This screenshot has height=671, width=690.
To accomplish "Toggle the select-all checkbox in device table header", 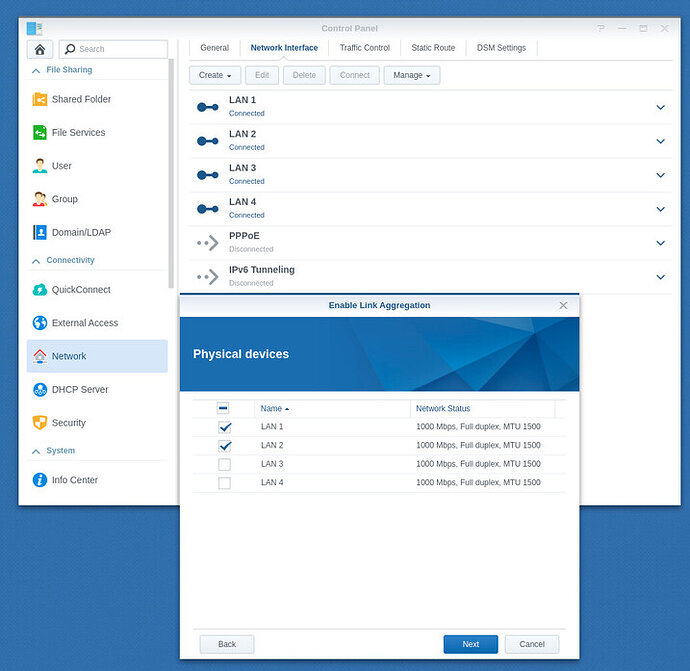I will (x=223, y=408).
